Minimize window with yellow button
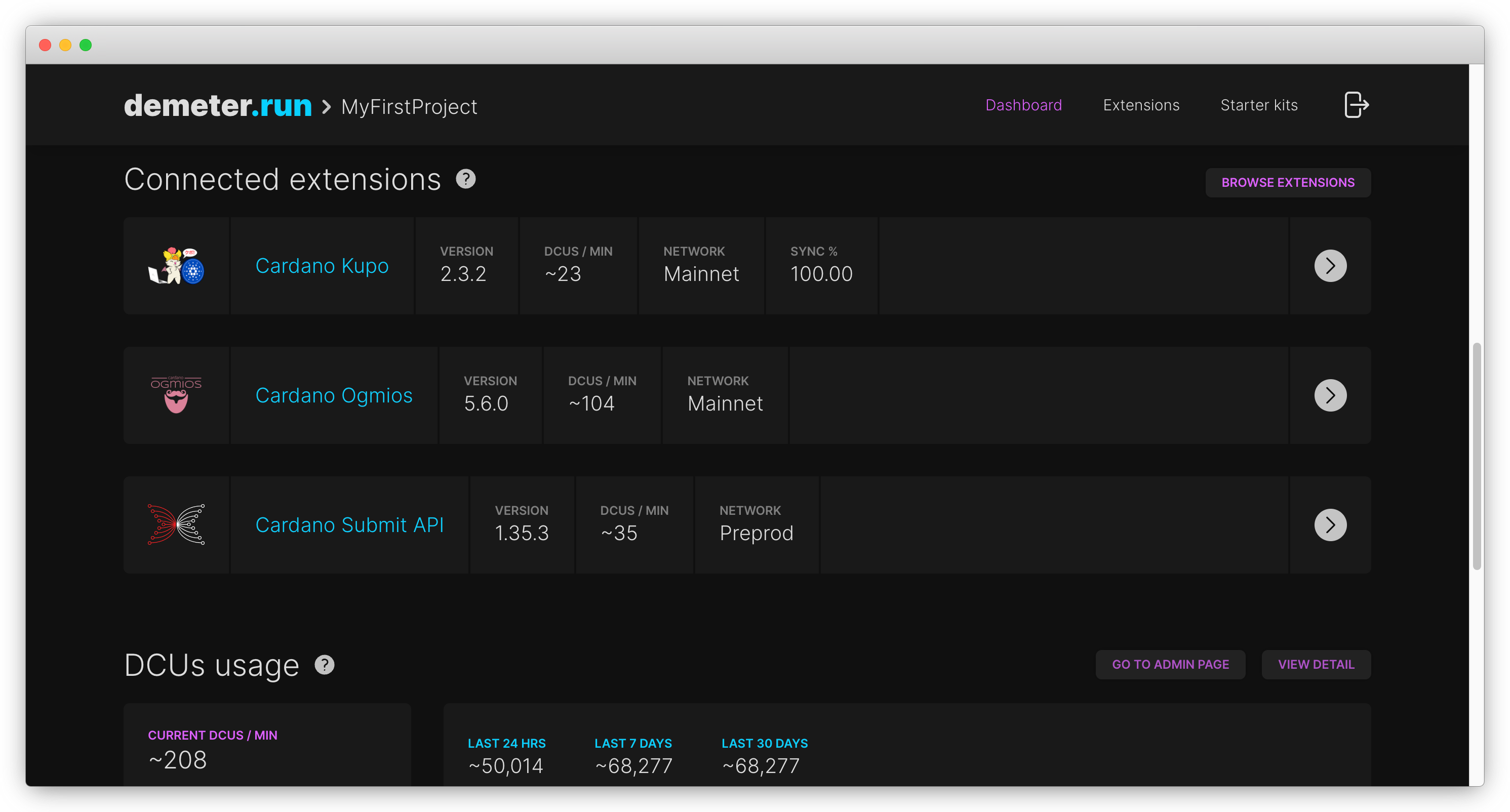Image resolution: width=1510 pixels, height=812 pixels. click(65, 45)
